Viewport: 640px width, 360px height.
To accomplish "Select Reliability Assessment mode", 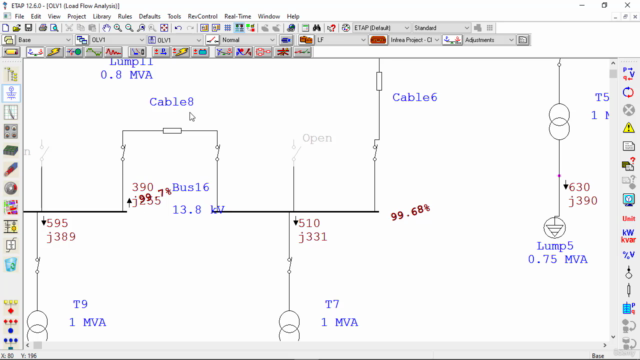I will [x=263, y=52].
